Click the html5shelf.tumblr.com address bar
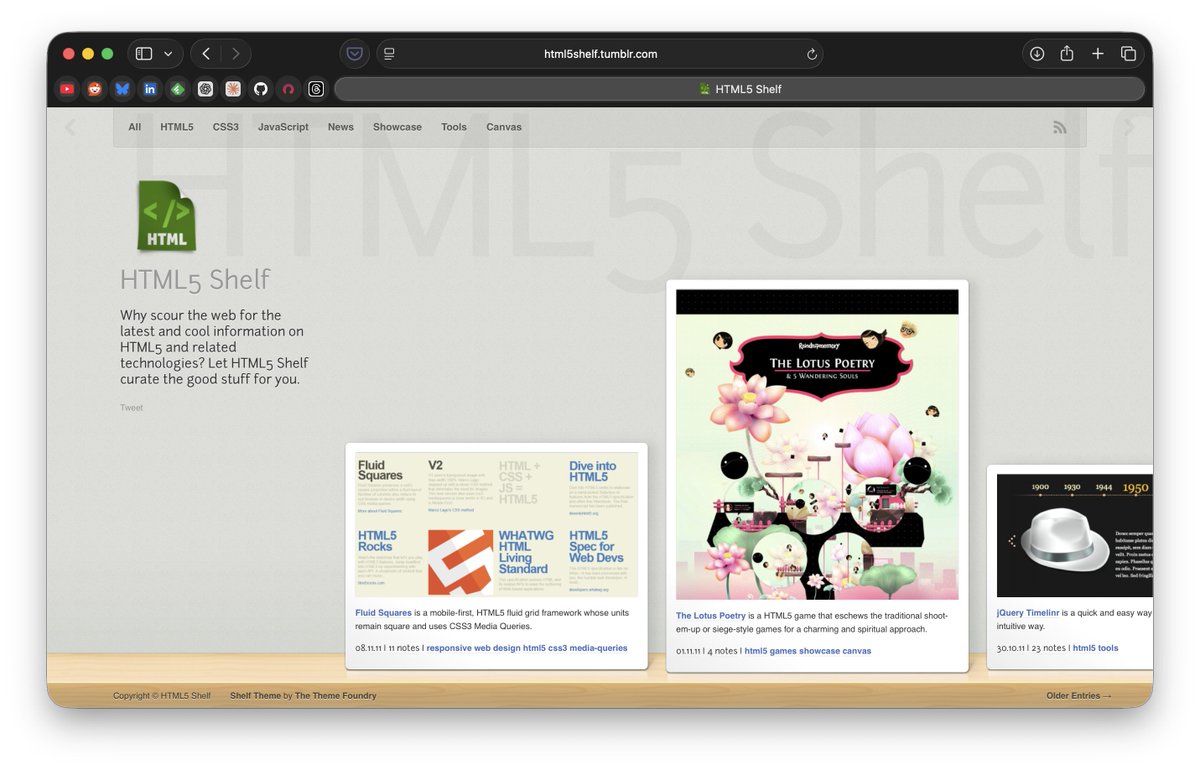Viewport: 1200px width, 770px height. [x=600, y=54]
